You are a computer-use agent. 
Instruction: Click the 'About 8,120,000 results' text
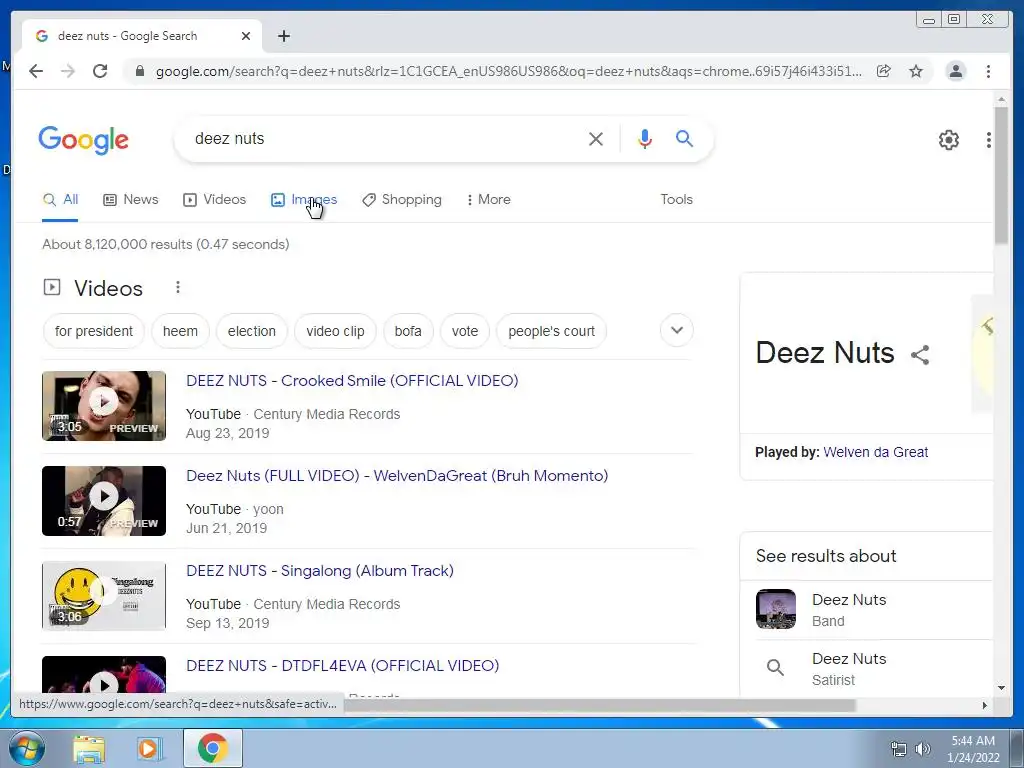point(166,244)
